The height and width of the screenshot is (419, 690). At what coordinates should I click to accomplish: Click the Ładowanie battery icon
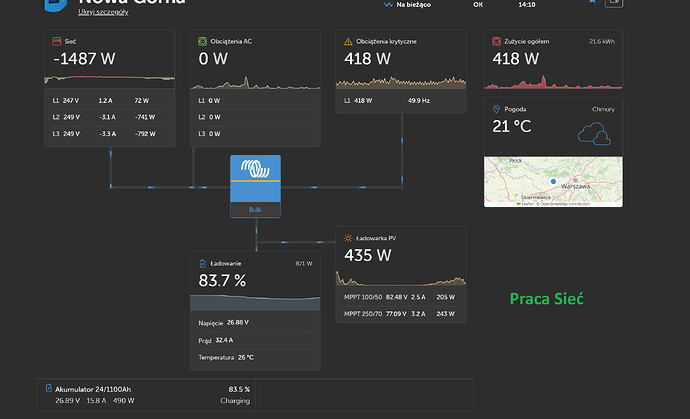(x=202, y=264)
